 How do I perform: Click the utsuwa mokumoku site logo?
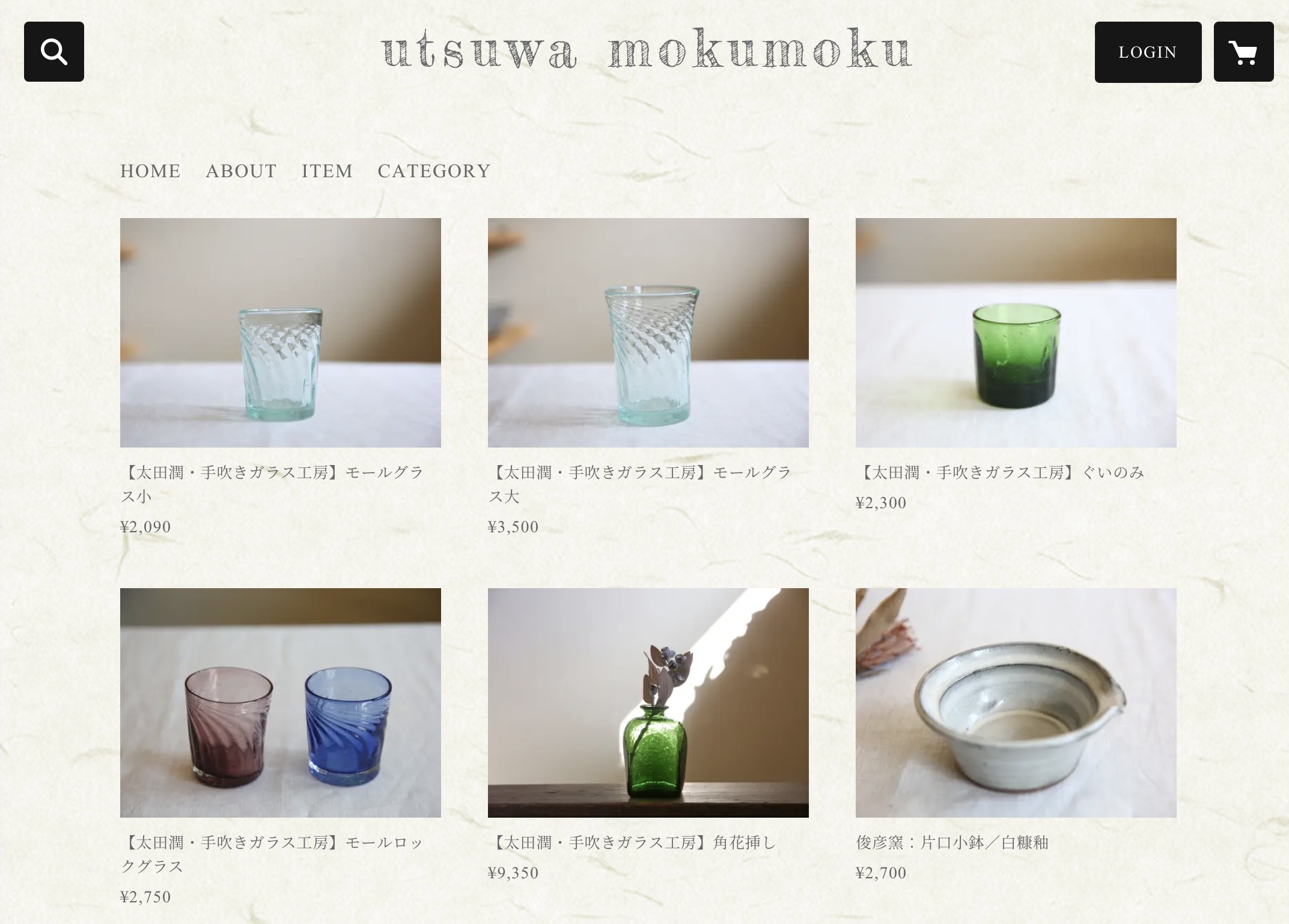(647, 50)
